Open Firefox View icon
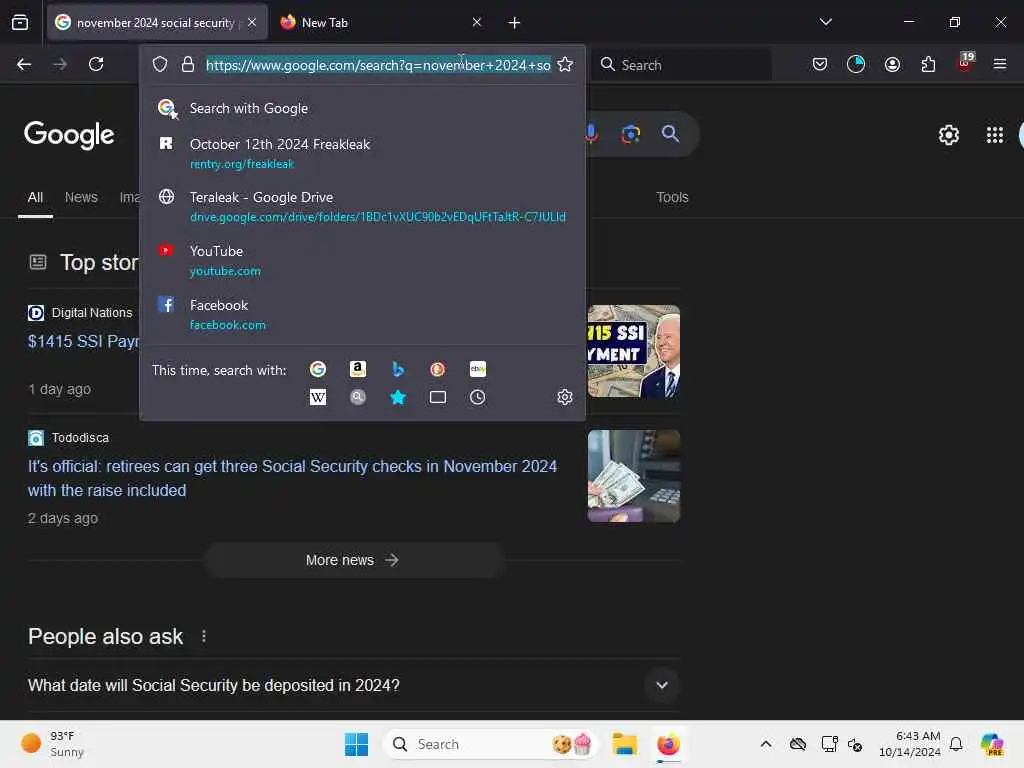This screenshot has height=768, width=1024. point(20,22)
